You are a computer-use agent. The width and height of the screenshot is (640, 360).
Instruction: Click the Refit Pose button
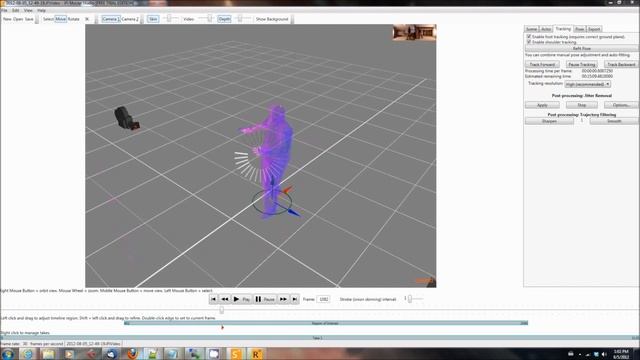coord(582,49)
